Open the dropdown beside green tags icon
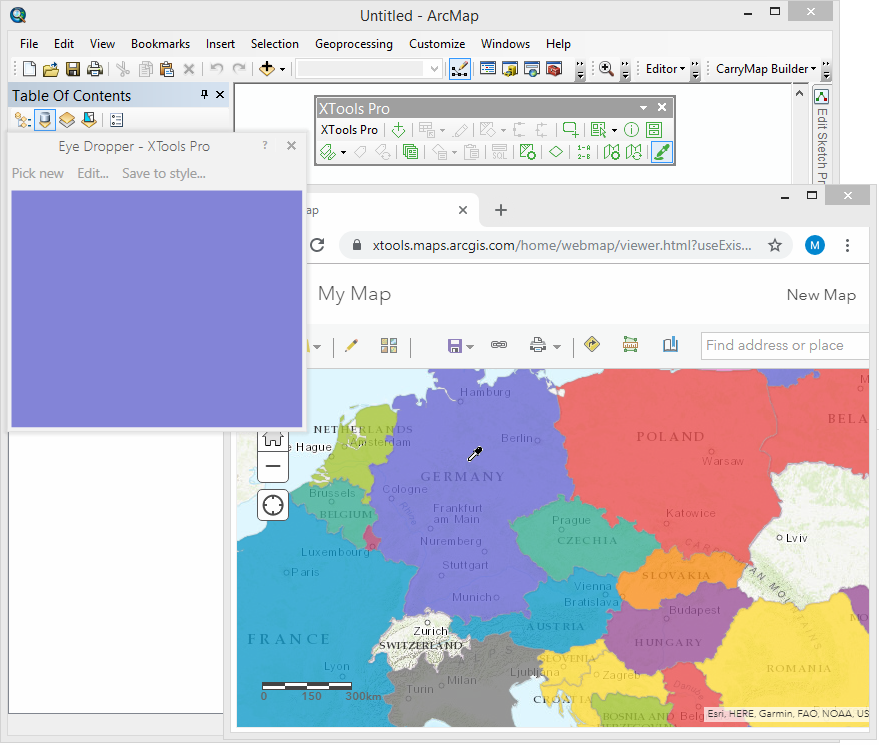The width and height of the screenshot is (879, 745). 343,152
